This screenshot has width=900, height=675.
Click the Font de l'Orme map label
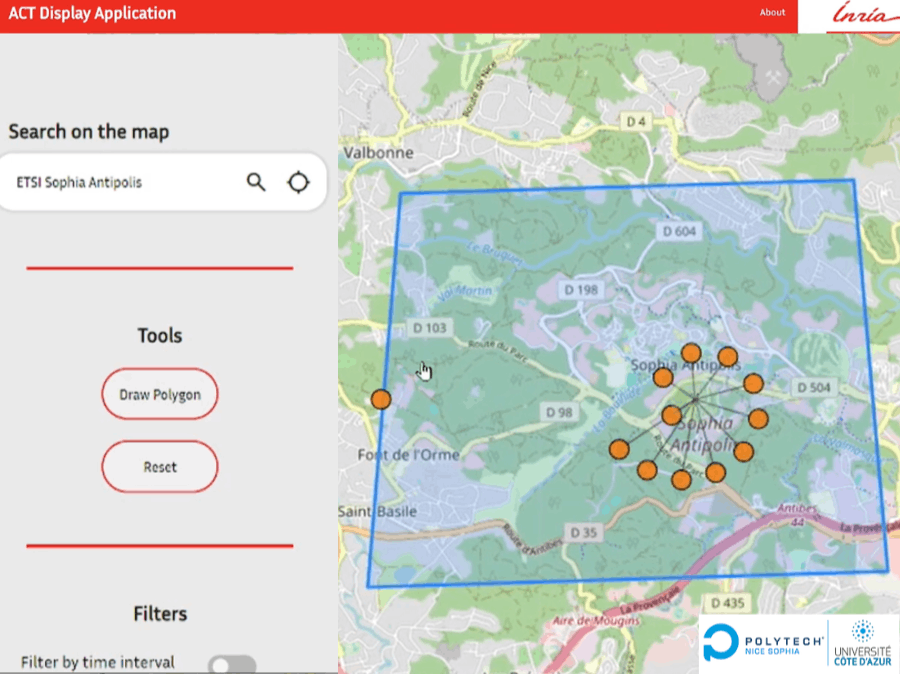408,455
